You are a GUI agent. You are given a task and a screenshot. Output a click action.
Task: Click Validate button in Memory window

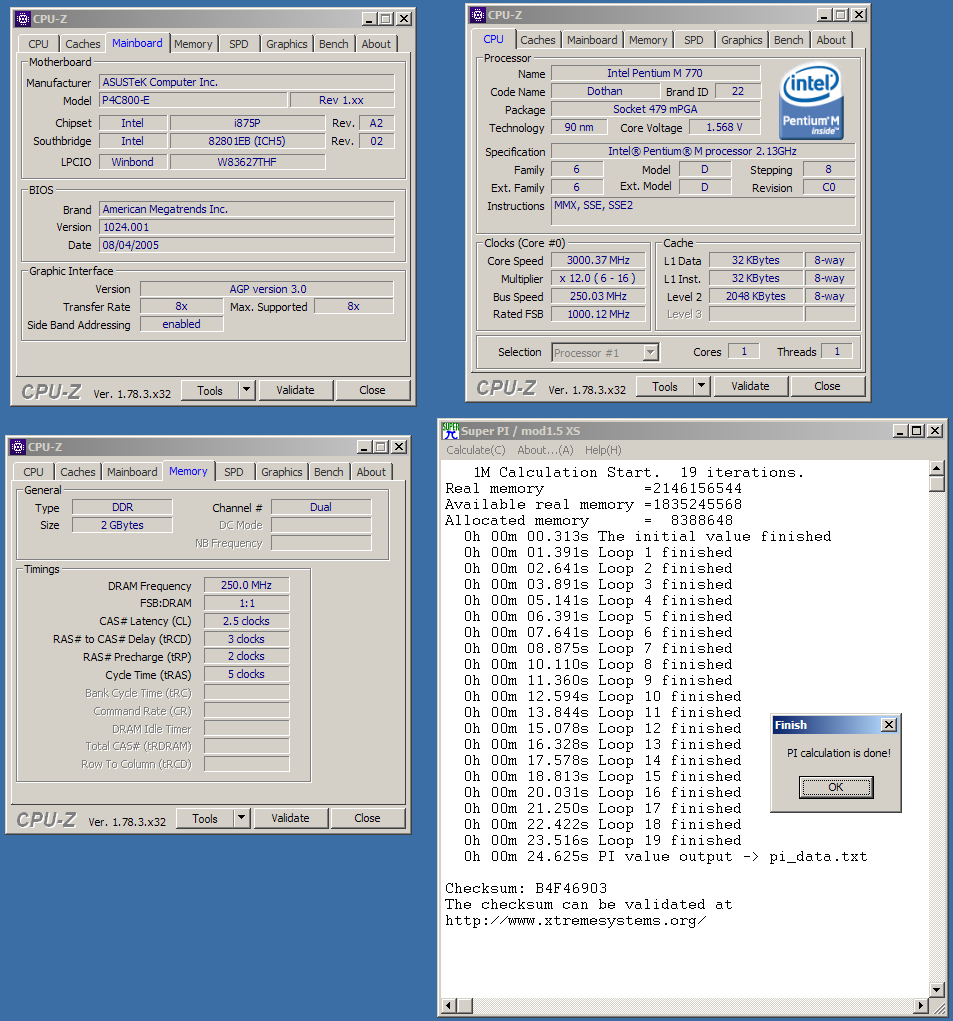coord(290,818)
